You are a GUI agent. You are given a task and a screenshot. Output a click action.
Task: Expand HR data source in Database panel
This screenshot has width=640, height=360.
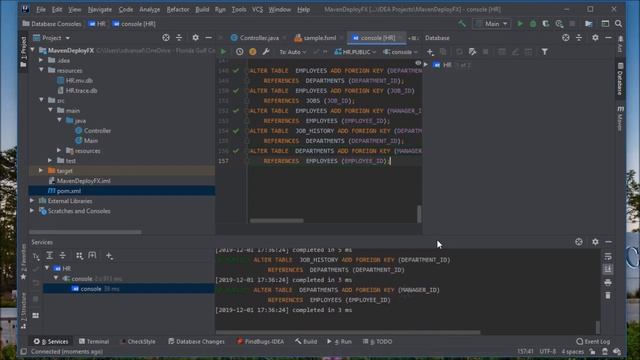pos(426,65)
